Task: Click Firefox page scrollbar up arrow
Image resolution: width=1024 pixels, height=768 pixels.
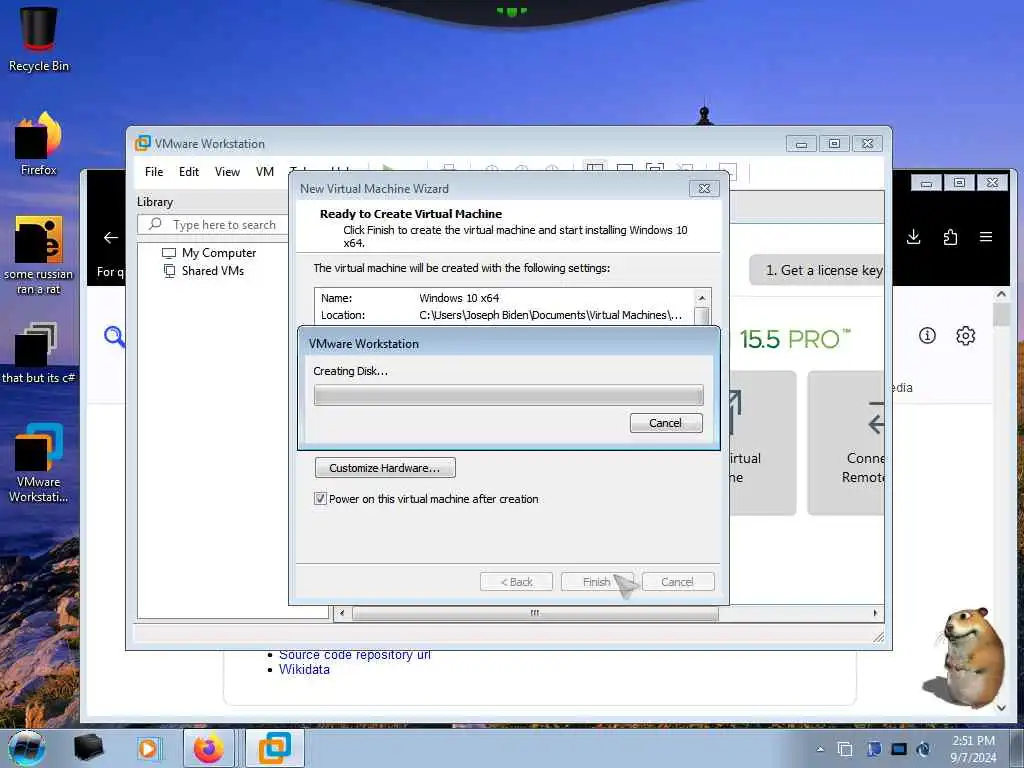Action: point(1002,295)
